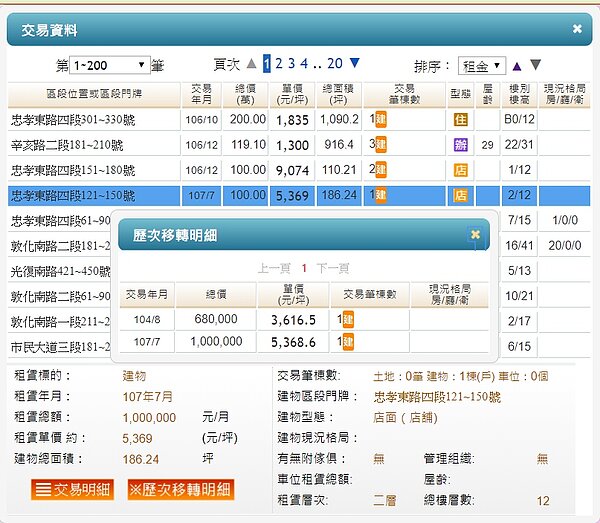Click 建 icon in popup 104/8 row
This screenshot has width=600, height=523.
click(x=348, y=319)
